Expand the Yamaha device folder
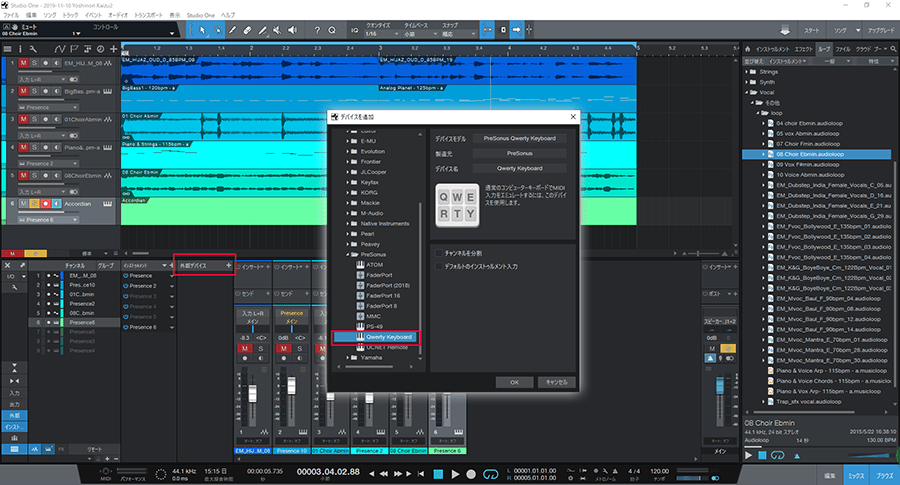900x485 pixels. tap(347, 357)
